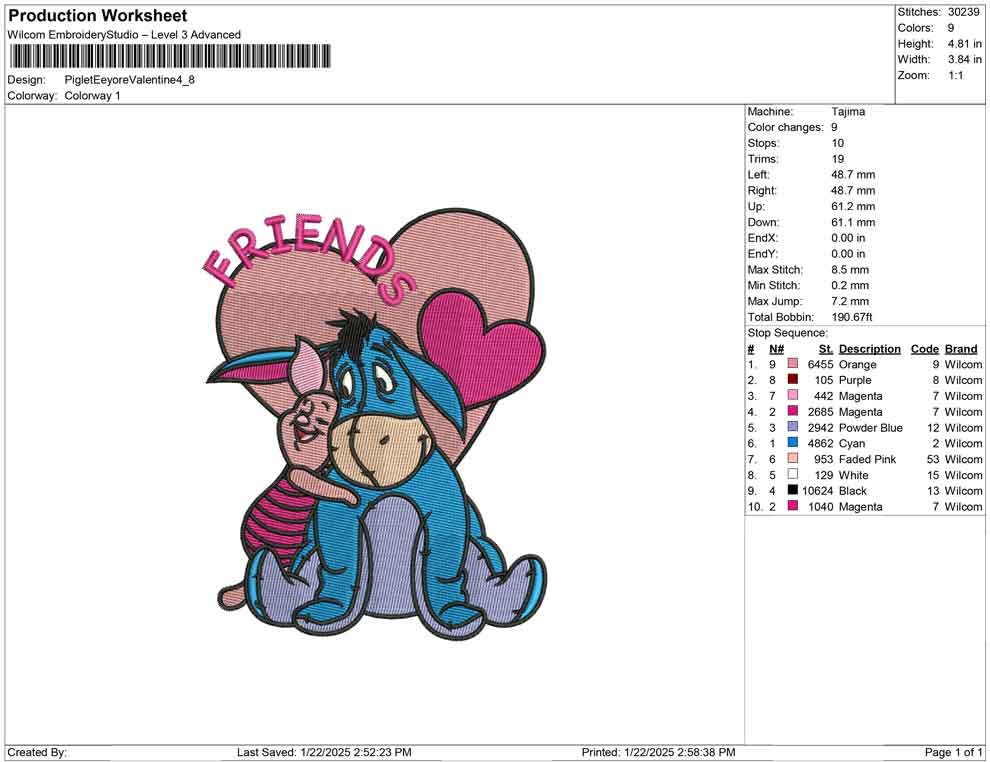Click the Width value "3.84 in"
Screen dimensions: 990x762
(965, 59)
